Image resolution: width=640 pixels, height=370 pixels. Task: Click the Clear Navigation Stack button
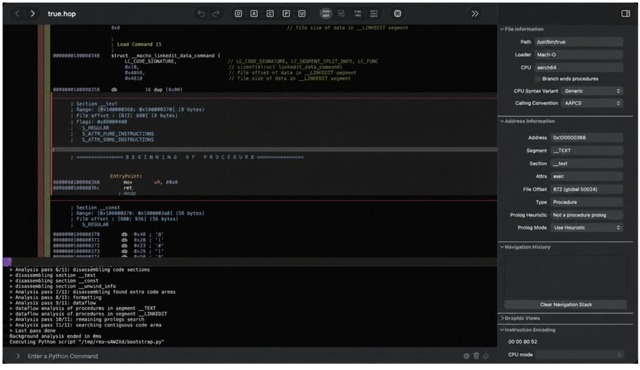pos(565,305)
